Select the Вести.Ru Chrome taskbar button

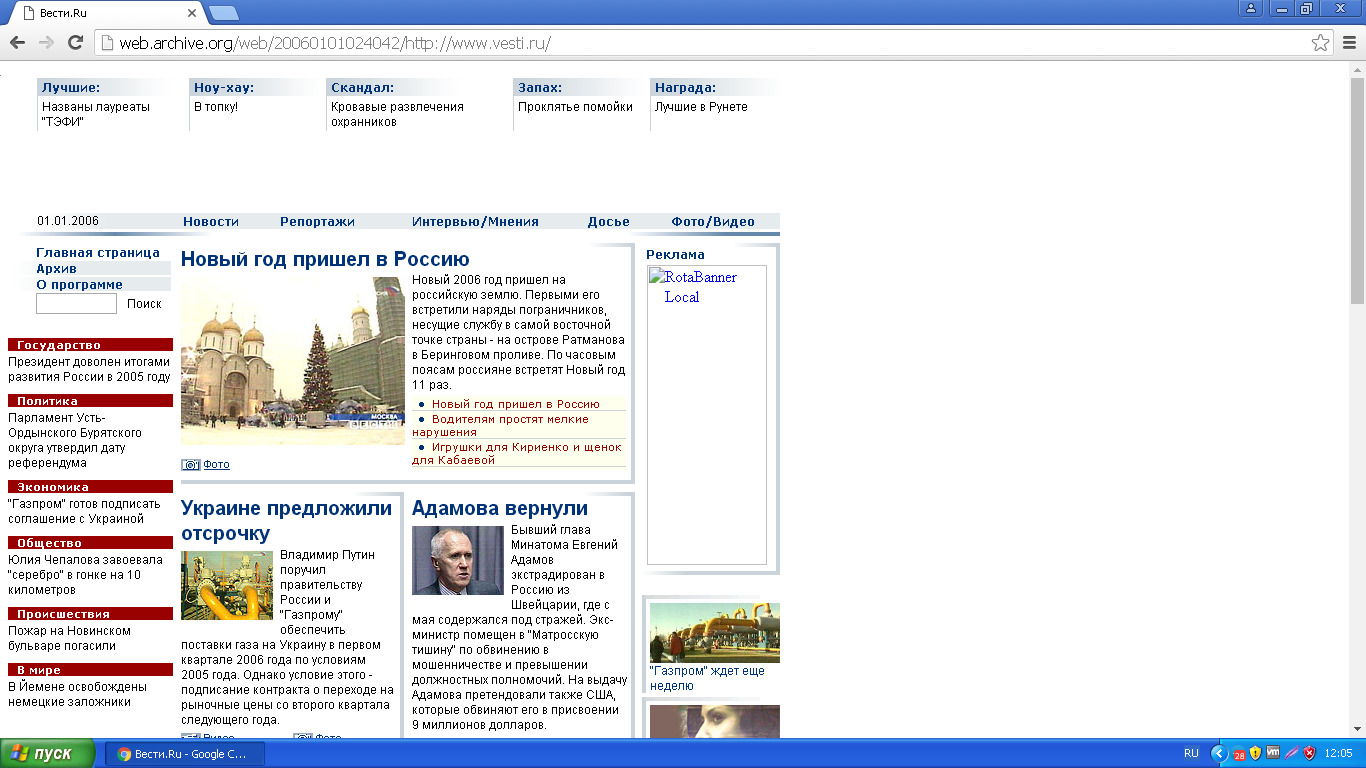[185, 754]
